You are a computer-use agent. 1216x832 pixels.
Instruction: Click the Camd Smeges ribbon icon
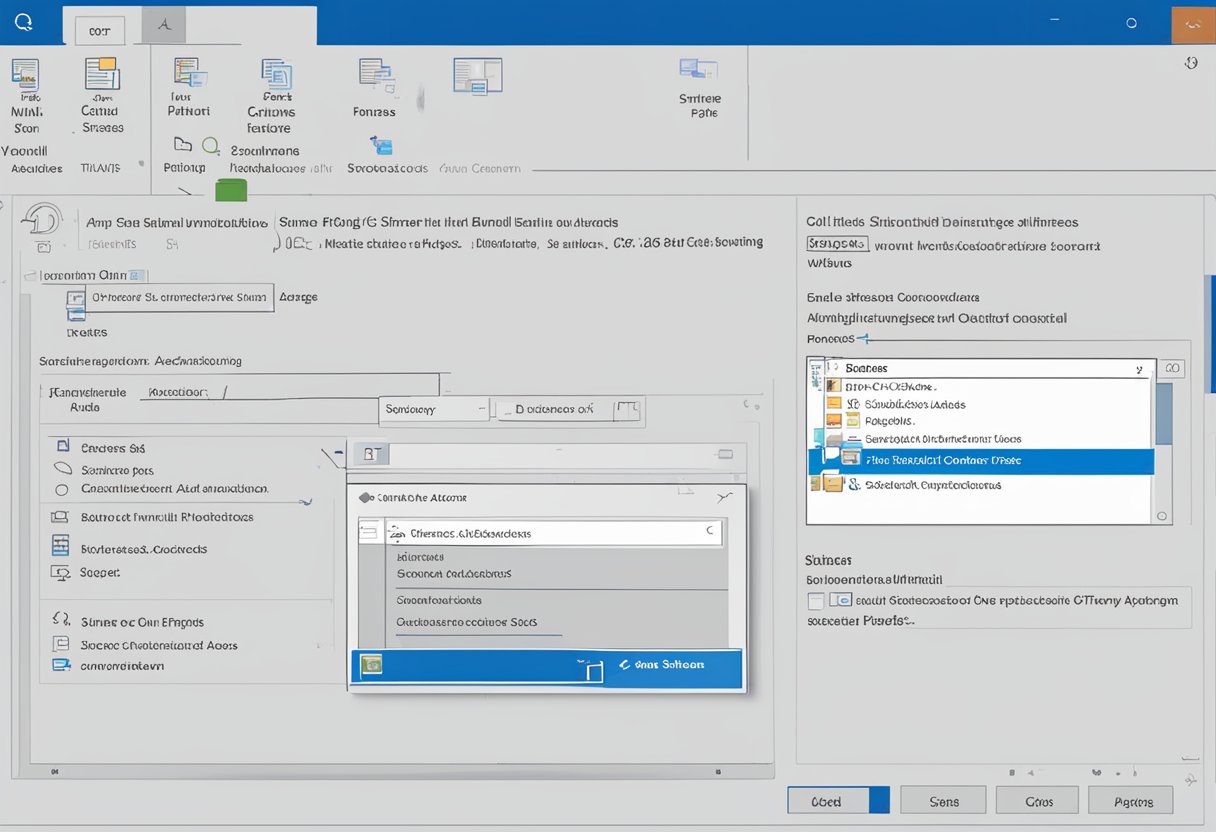point(102,76)
